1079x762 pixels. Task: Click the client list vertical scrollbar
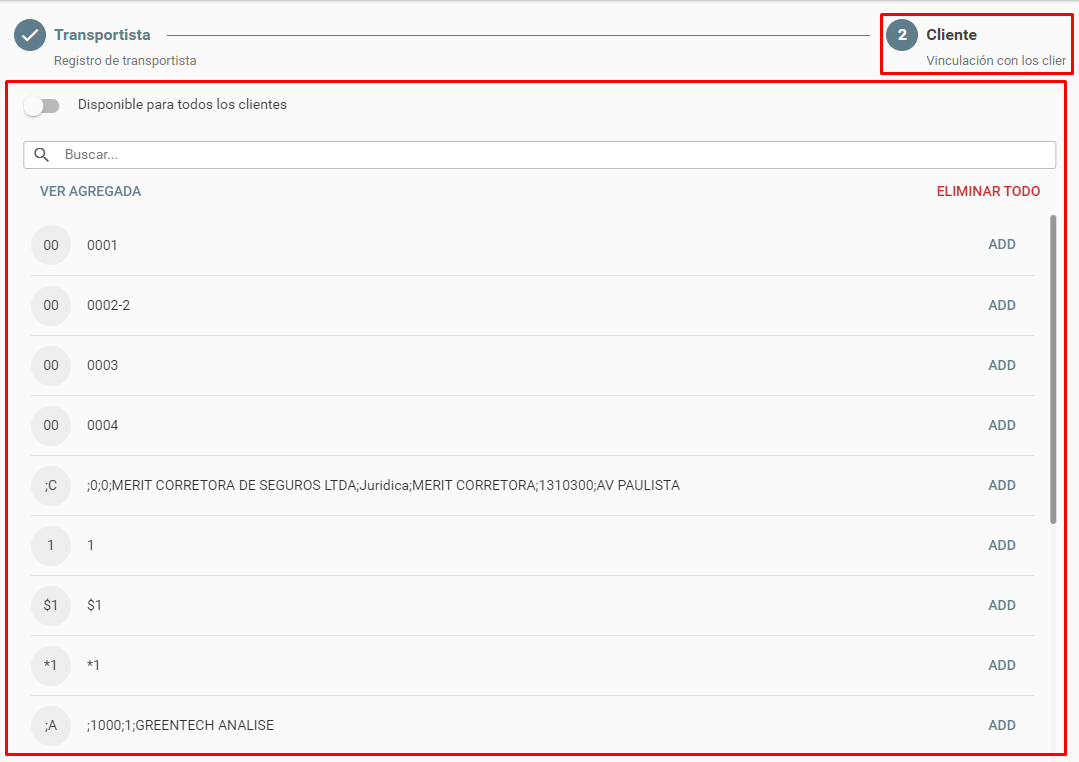click(1053, 370)
